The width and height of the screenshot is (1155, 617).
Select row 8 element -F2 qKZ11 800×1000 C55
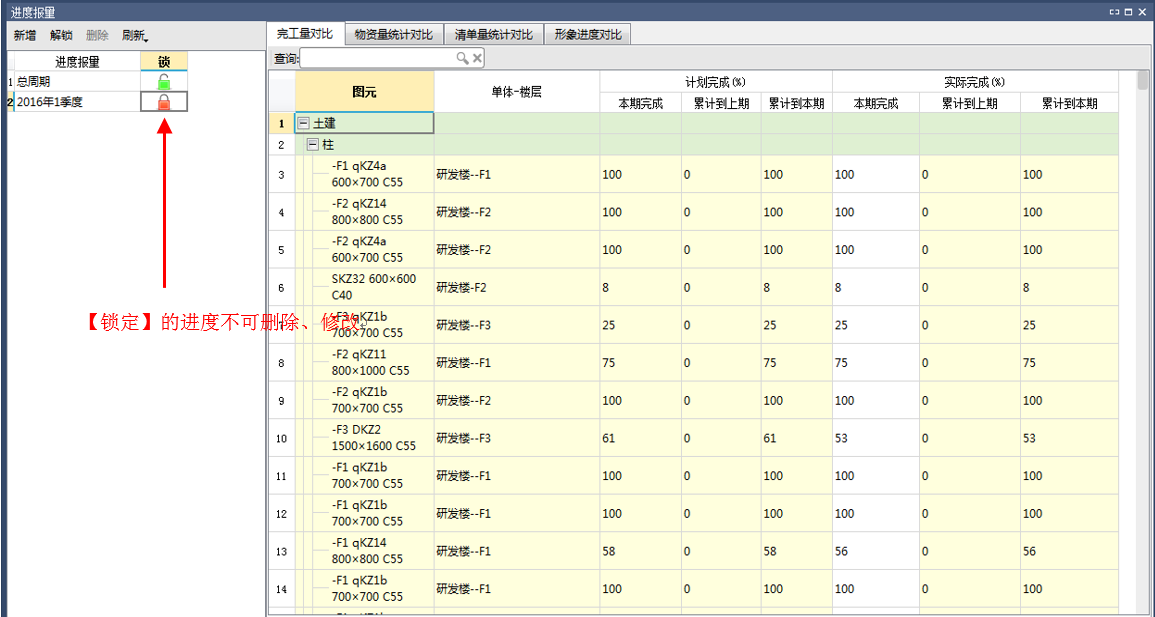pyautogui.click(x=369, y=362)
